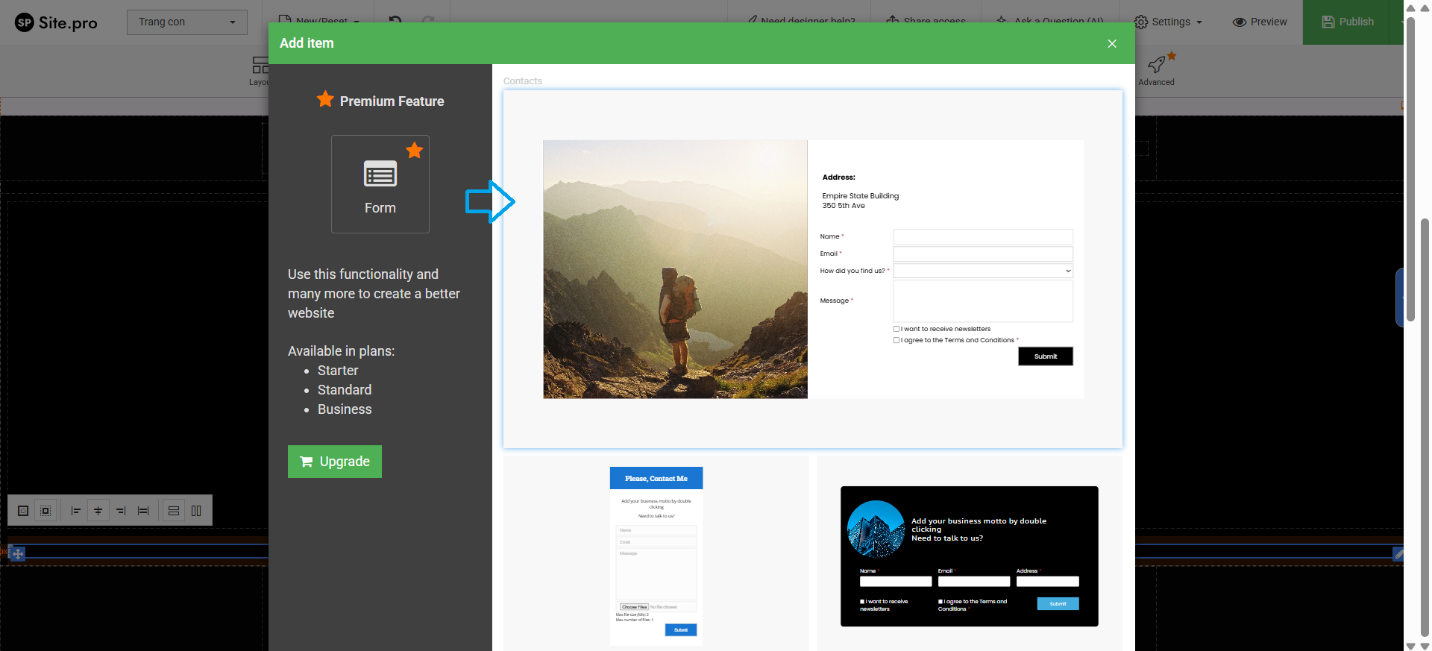Click the Form premium feature icon
Screen dimensions: 1432x651
(380, 184)
